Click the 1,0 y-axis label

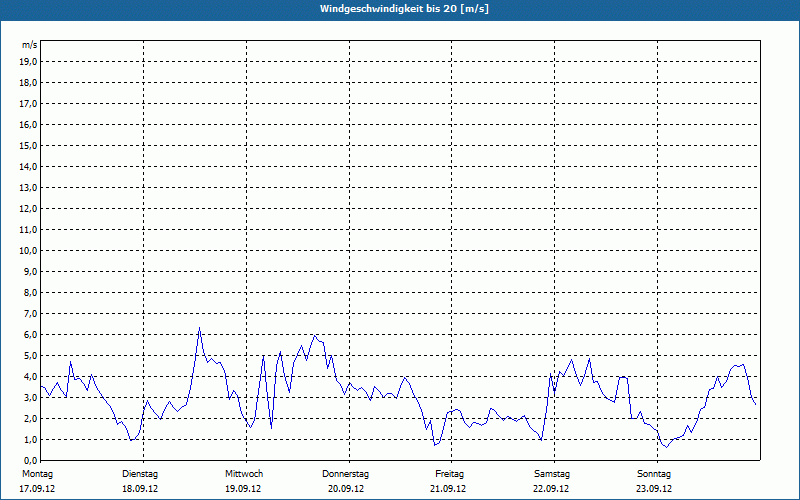(29, 439)
